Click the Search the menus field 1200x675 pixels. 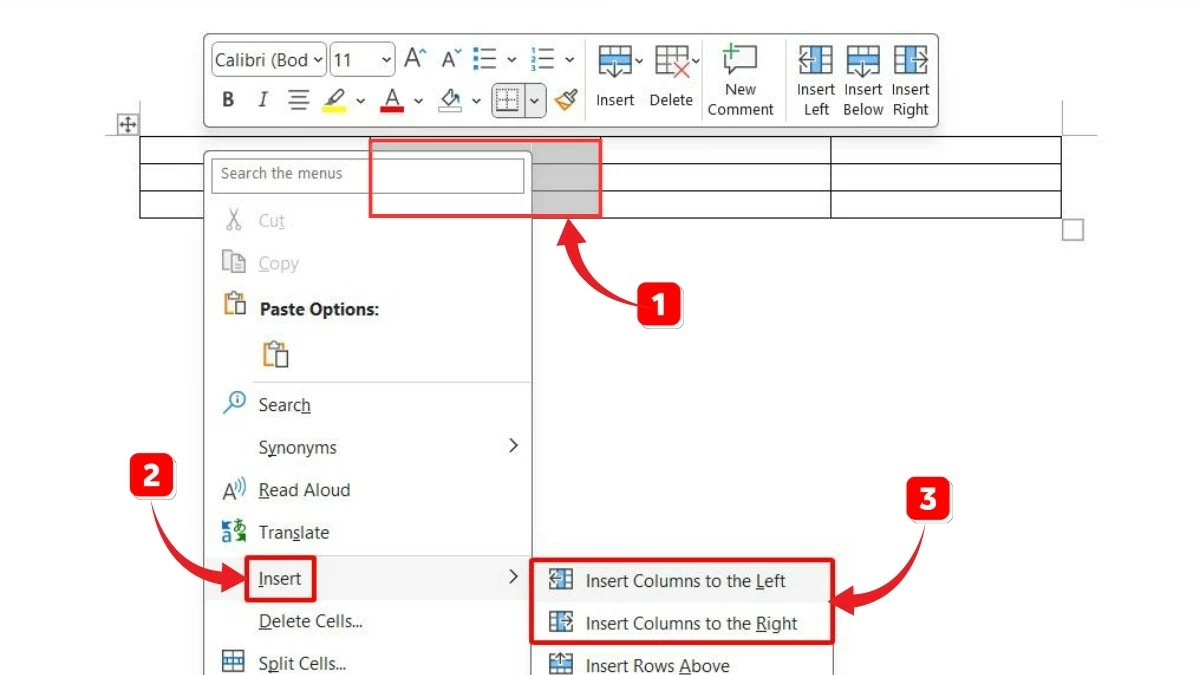[368, 175]
